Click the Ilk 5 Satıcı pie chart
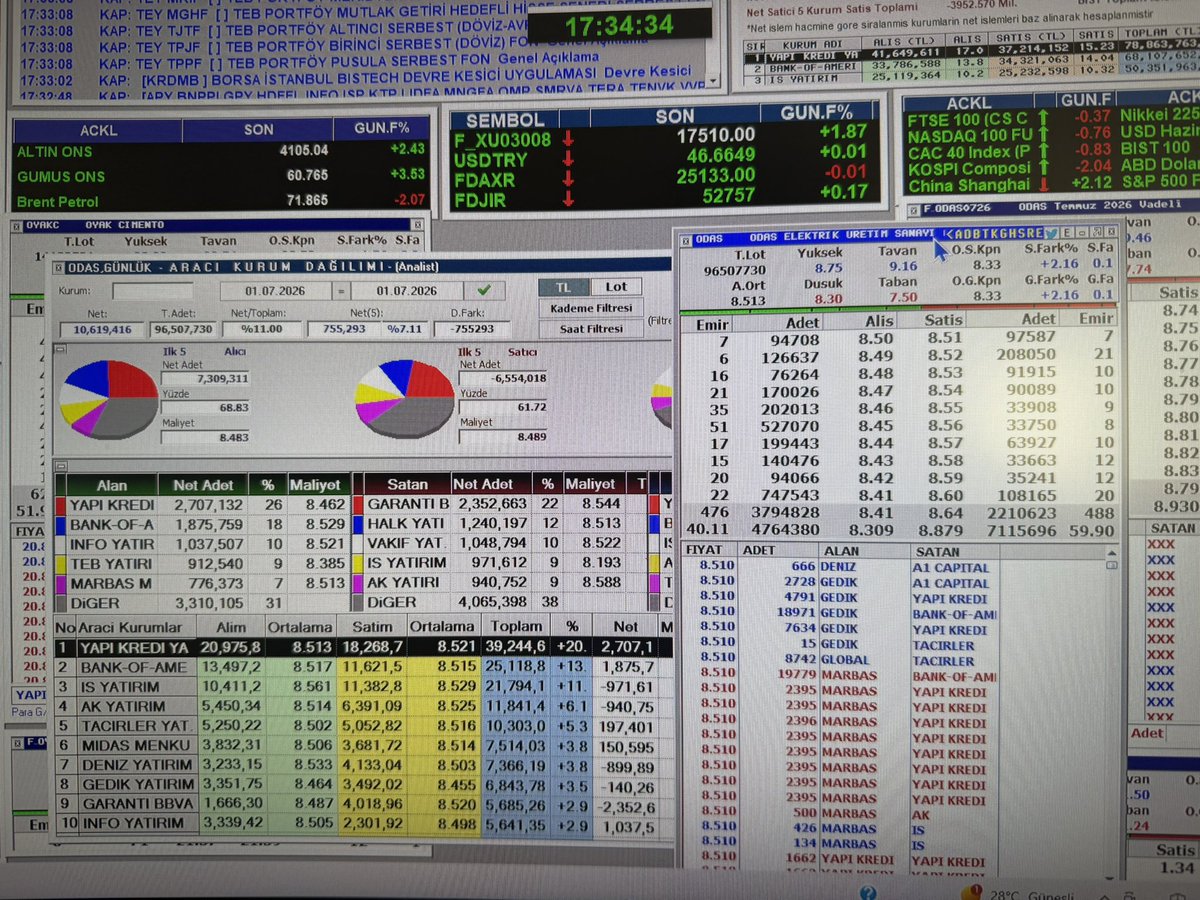1200x900 pixels. click(403, 397)
